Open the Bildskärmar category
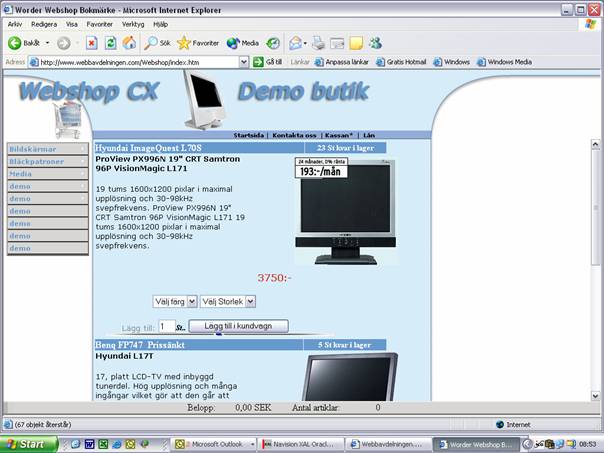604x453 pixels. 48,149
